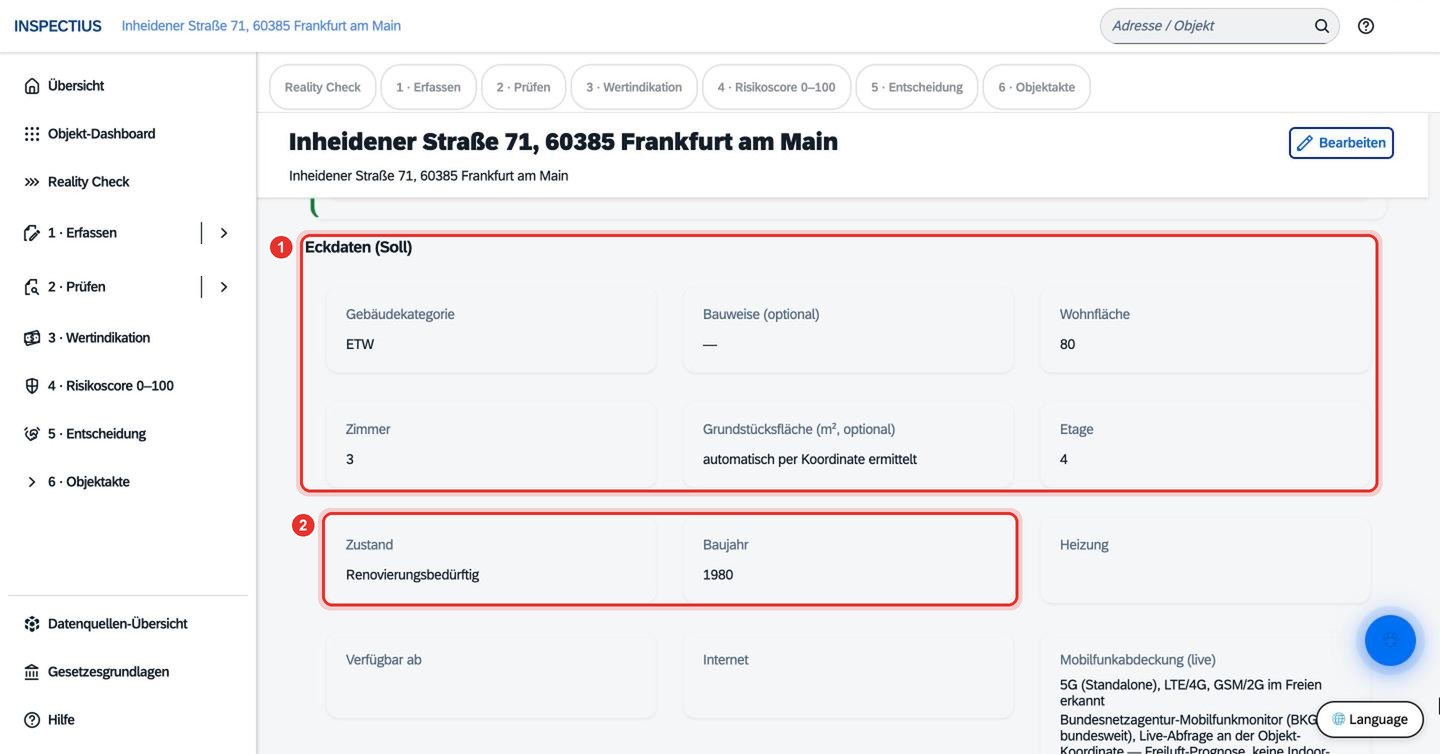The height and width of the screenshot is (754, 1440).
Task: Click the Baujahr value 1980
Action: click(x=718, y=575)
